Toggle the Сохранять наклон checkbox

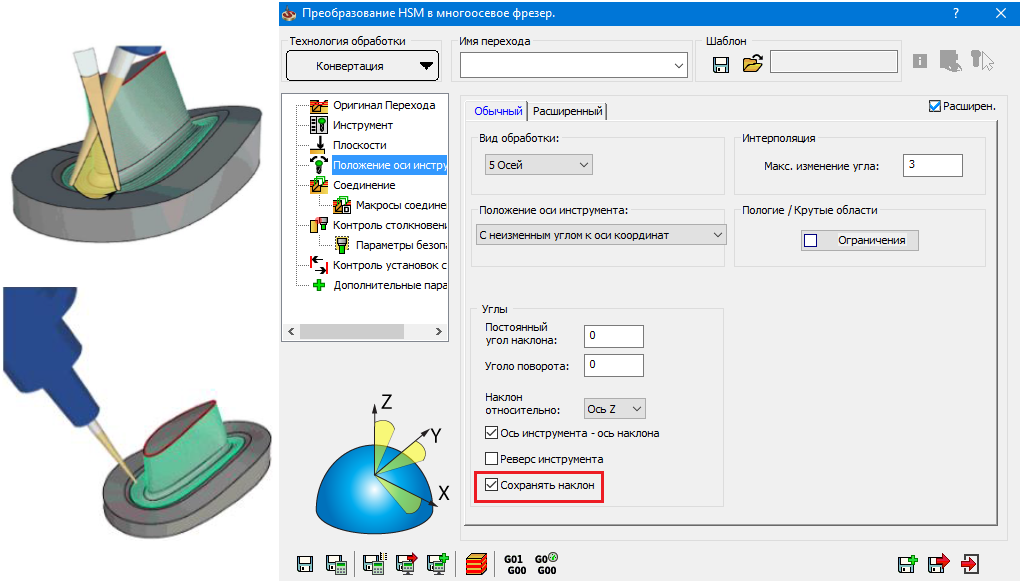coord(491,485)
